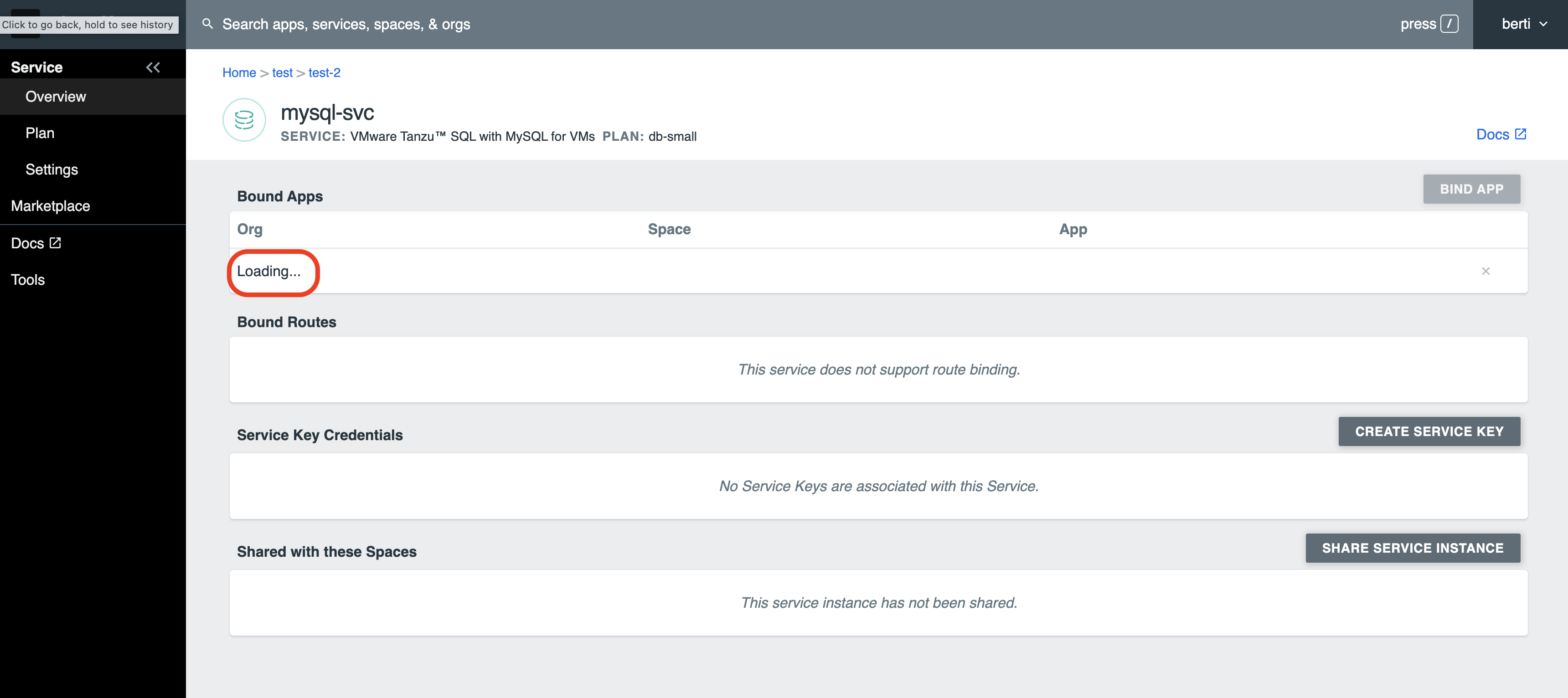Click the slash shortcut key icon

[1449, 24]
